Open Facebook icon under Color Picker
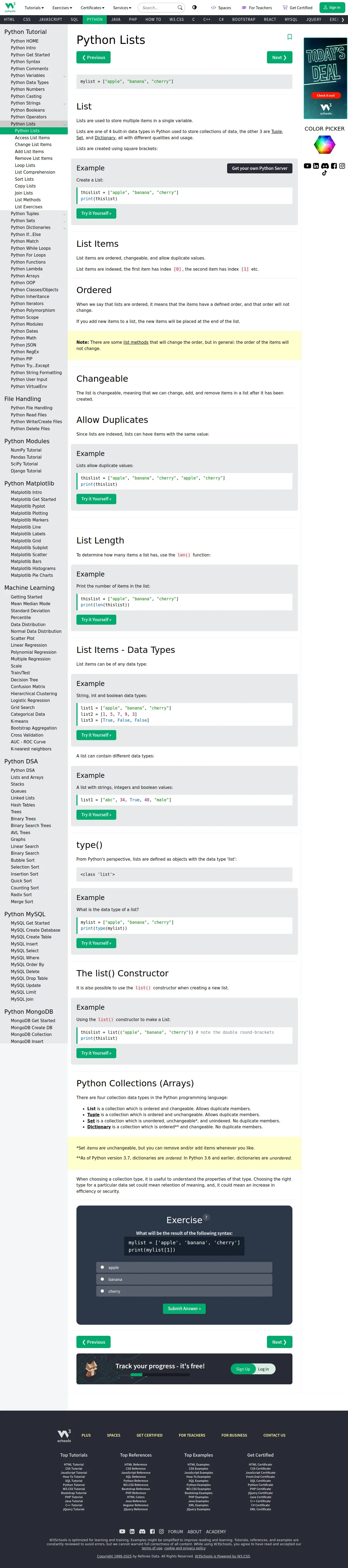Image resolution: width=348 pixels, height=1568 pixels. 333,166
